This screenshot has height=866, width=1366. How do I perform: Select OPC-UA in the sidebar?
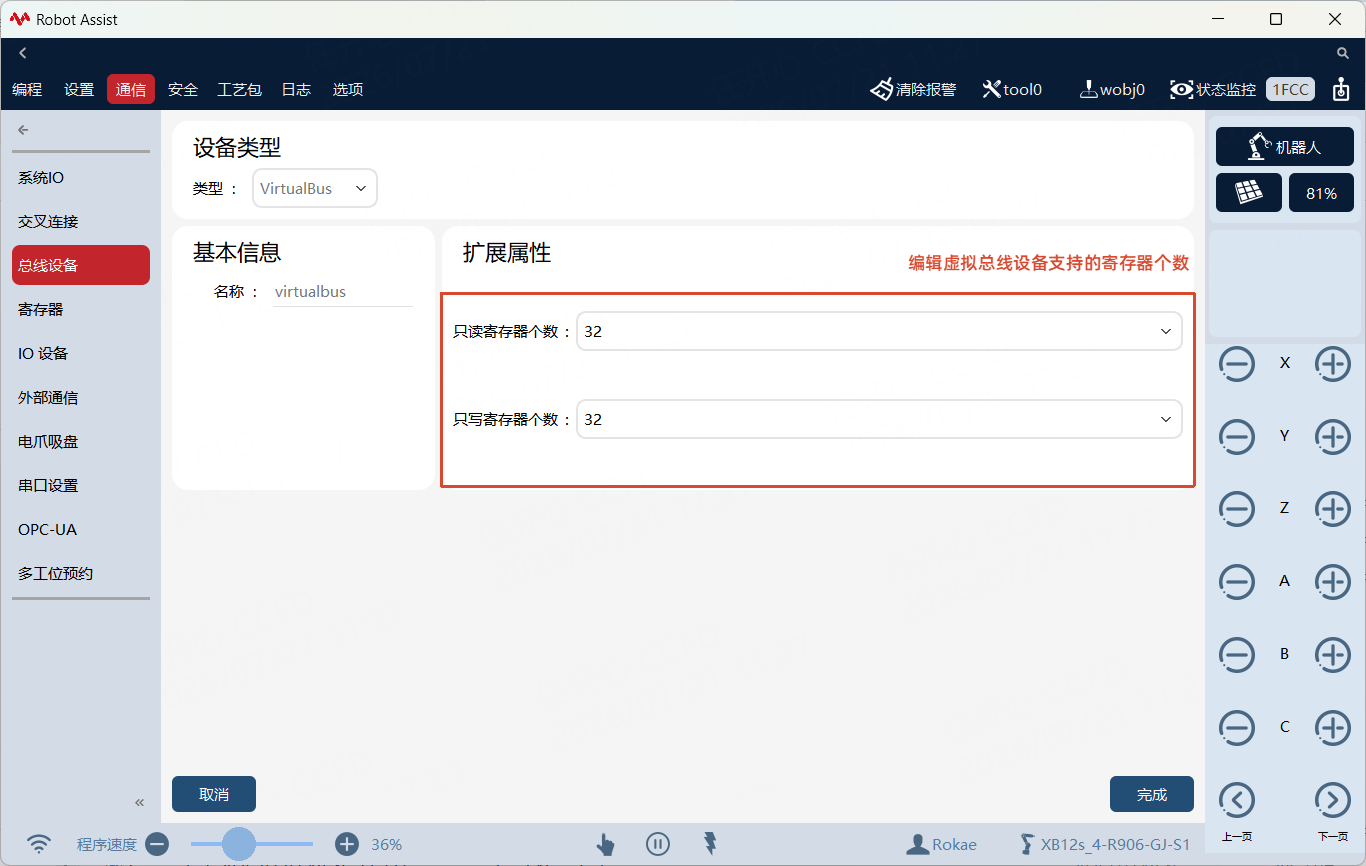tap(81, 529)
